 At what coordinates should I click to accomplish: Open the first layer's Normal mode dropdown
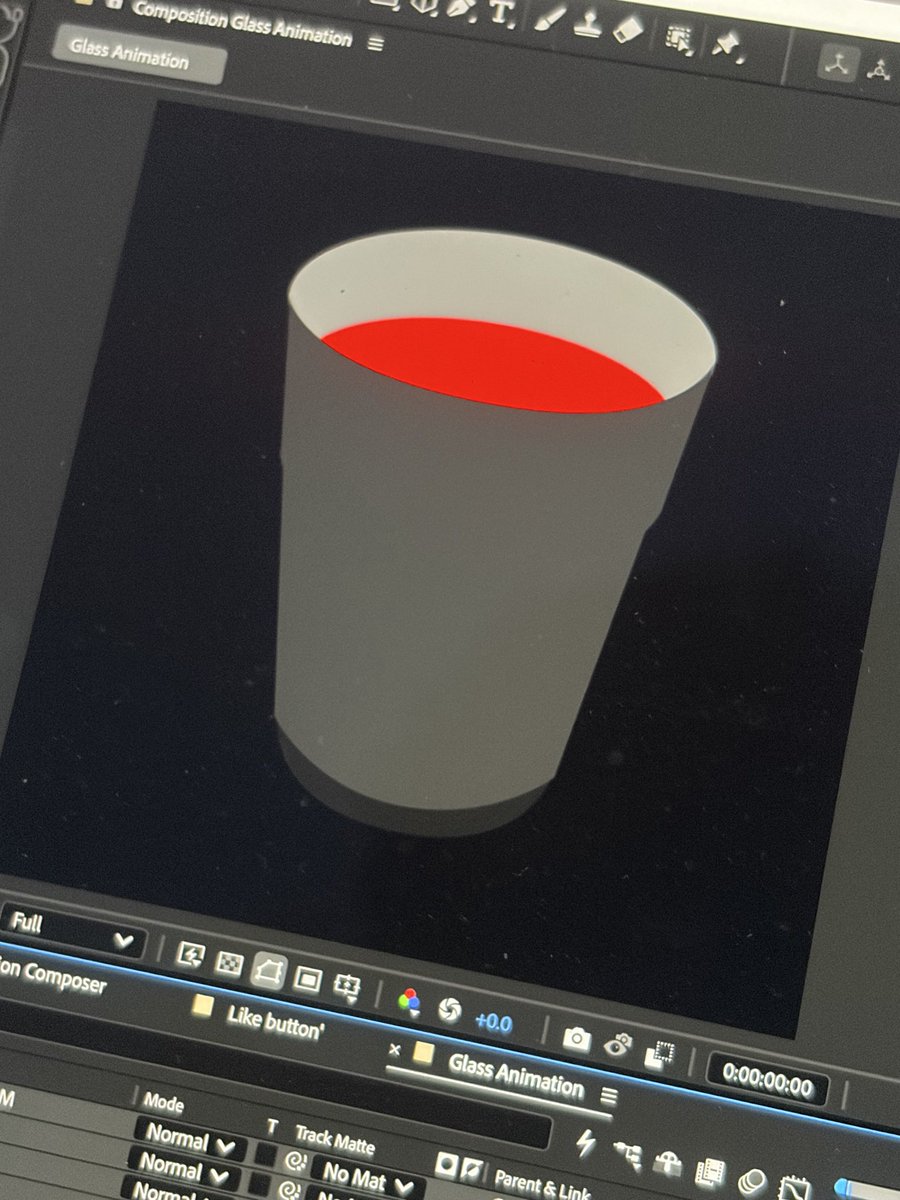191,1140
